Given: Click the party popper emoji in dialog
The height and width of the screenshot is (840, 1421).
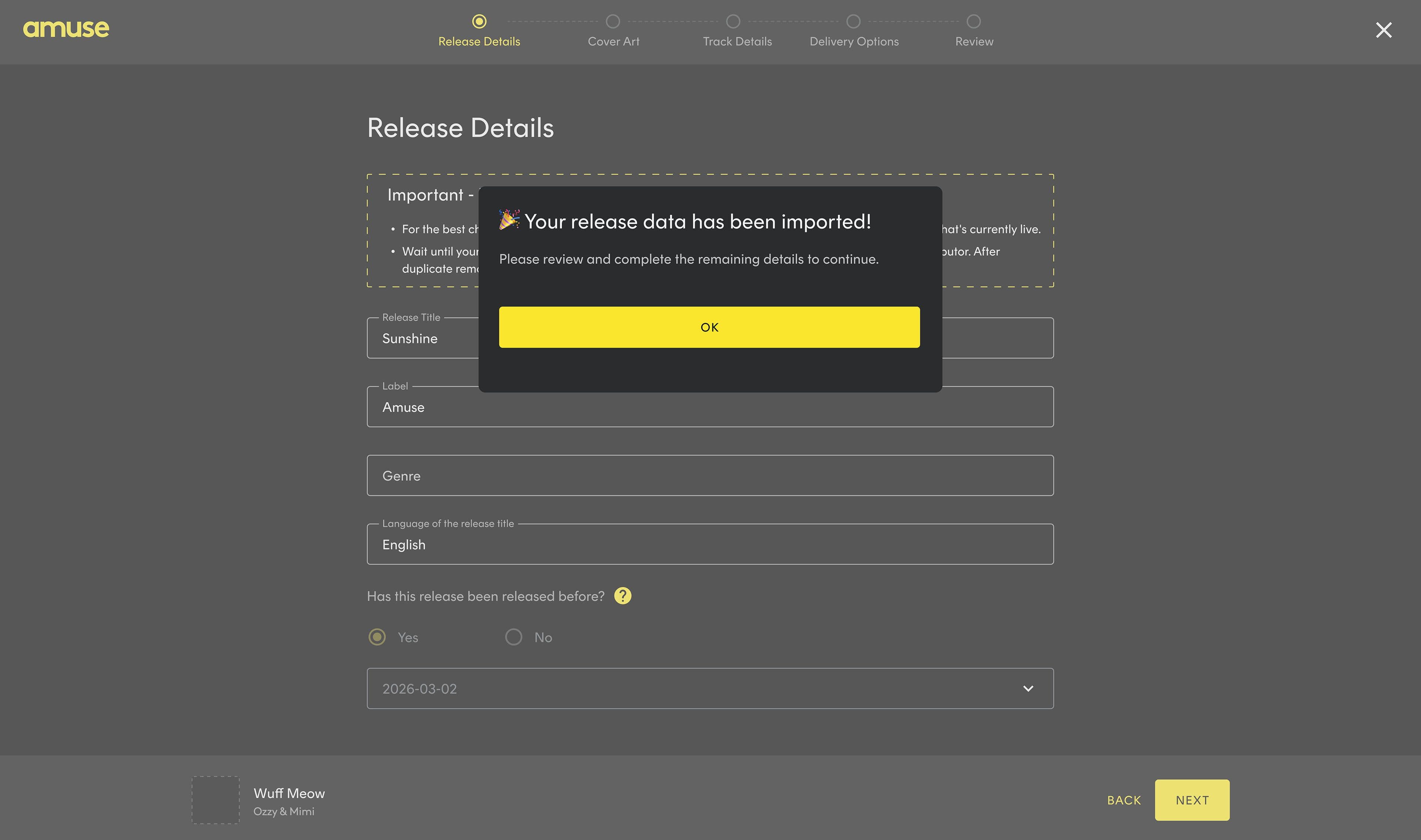Looking at the screenshot, I should tap(509, 220).
